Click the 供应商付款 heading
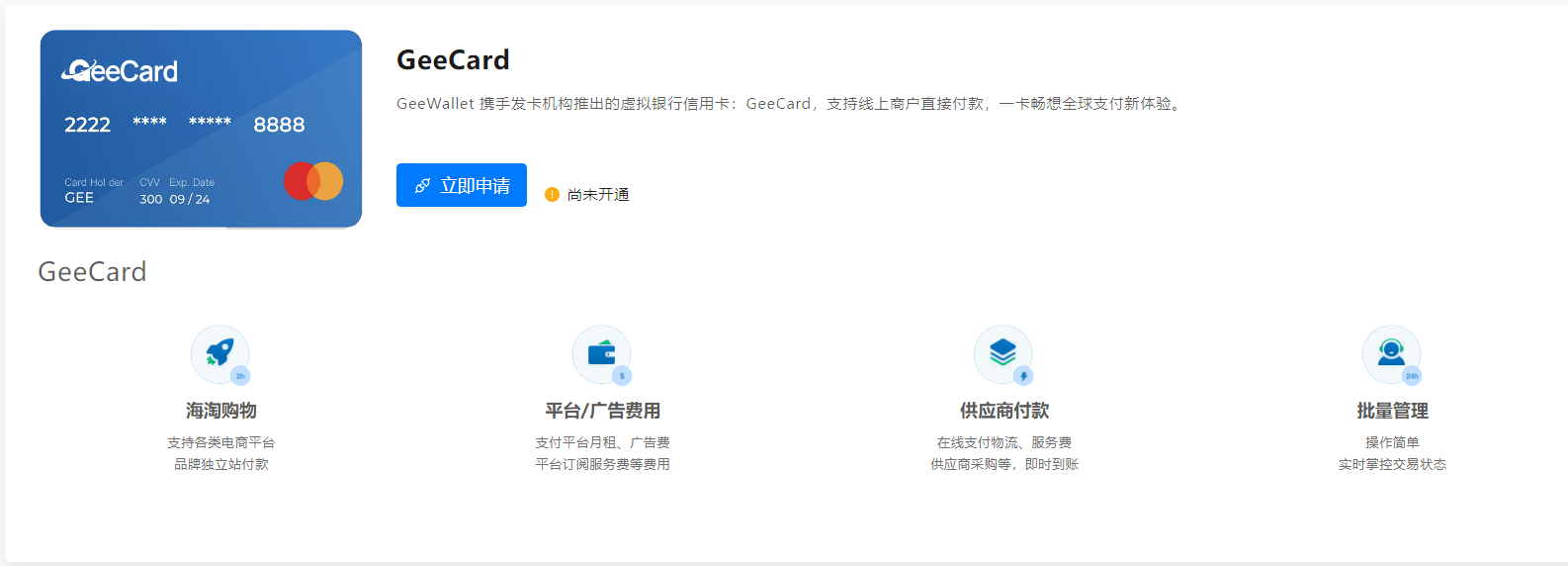This screenshot has width=1568, height=566. tap(1004, 411)
